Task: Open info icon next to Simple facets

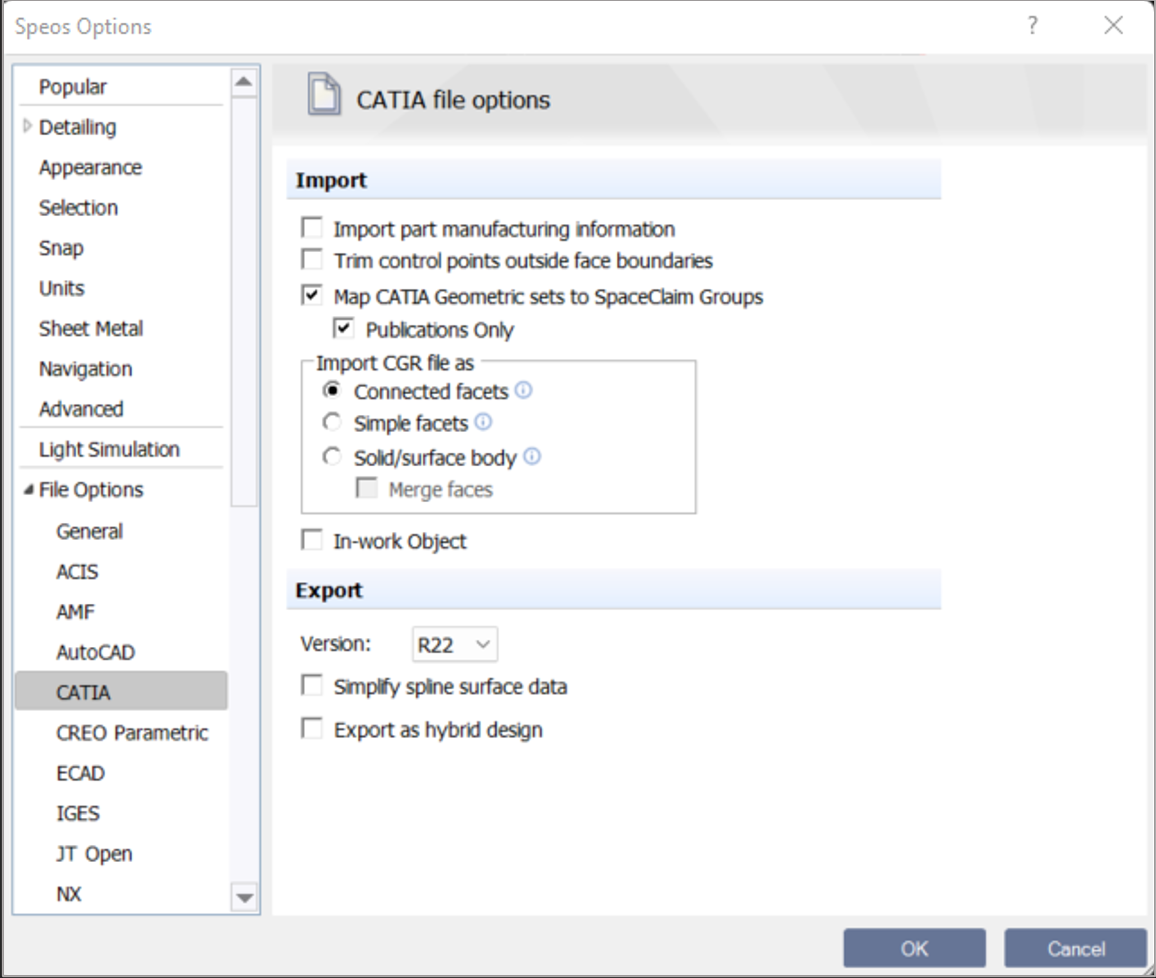Action: pyautogui.click(x=483, y=422)
